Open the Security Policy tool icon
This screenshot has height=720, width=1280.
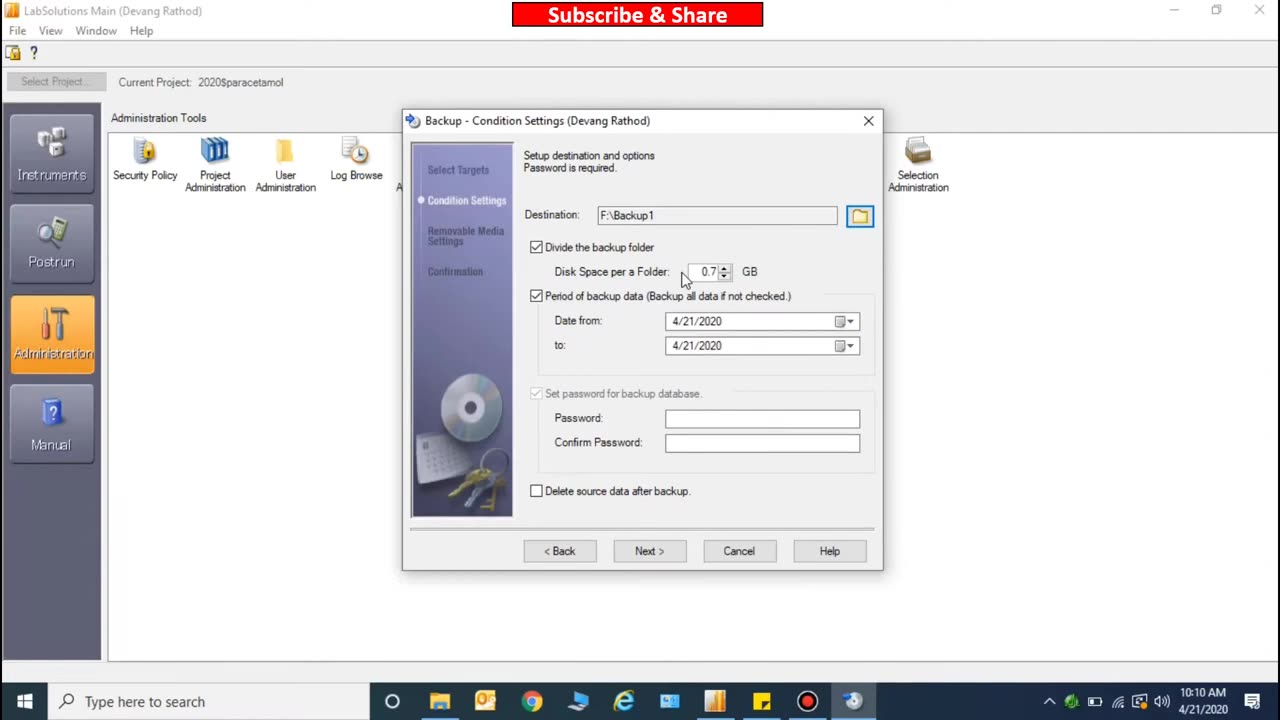click(x=145, y=152)
